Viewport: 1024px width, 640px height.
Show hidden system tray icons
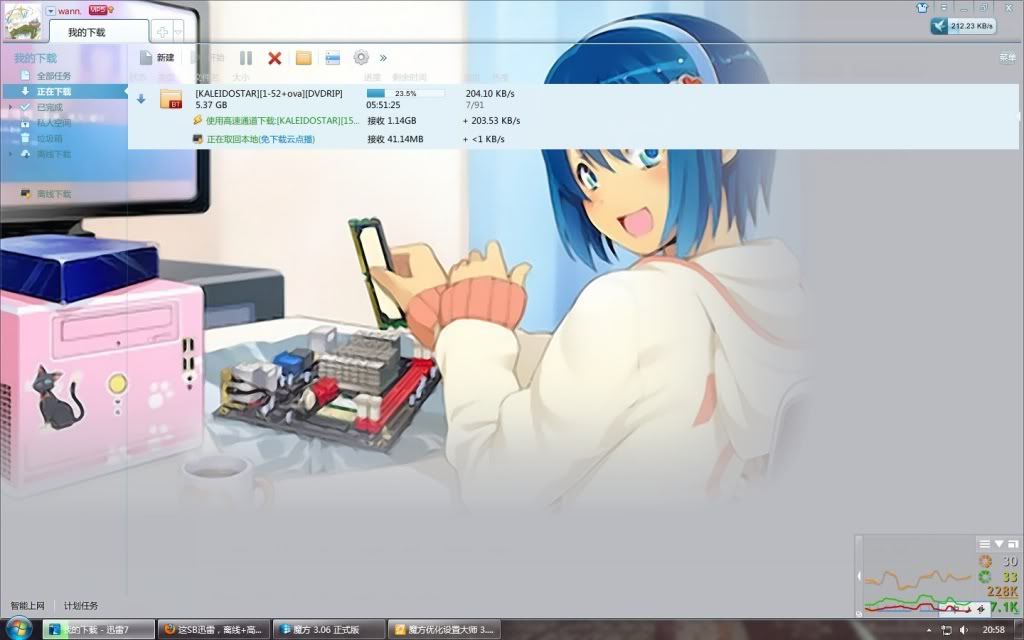click(929, 630)
